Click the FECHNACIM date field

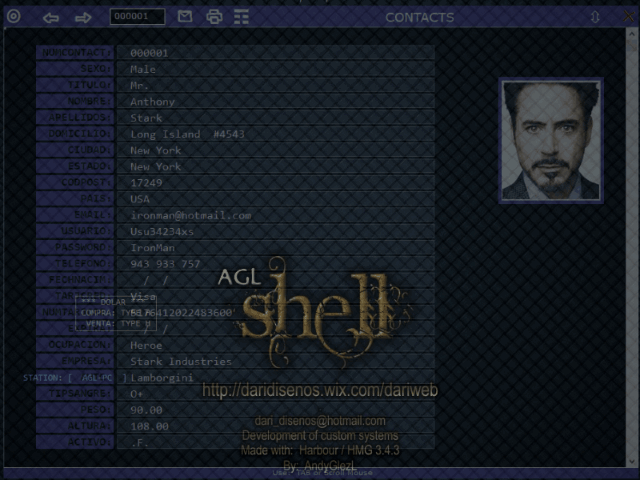[276, 280]
